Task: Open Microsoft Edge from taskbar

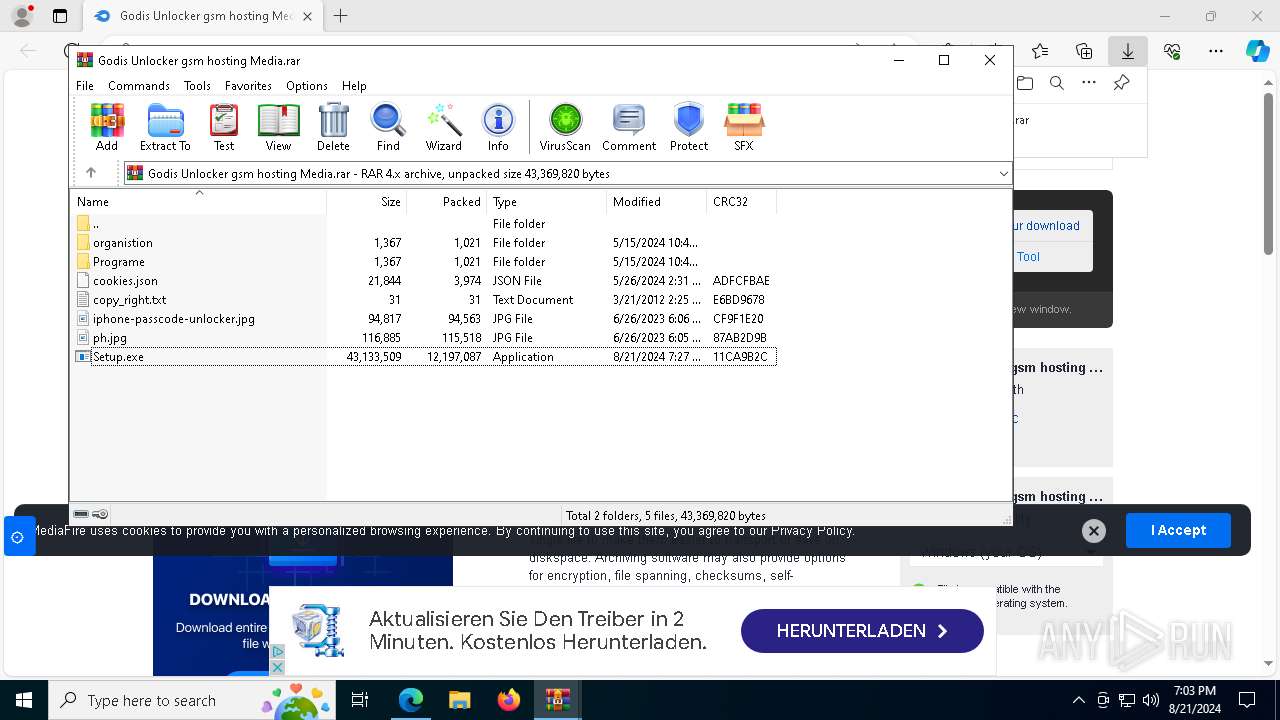Action: click(x=411, y=700)
